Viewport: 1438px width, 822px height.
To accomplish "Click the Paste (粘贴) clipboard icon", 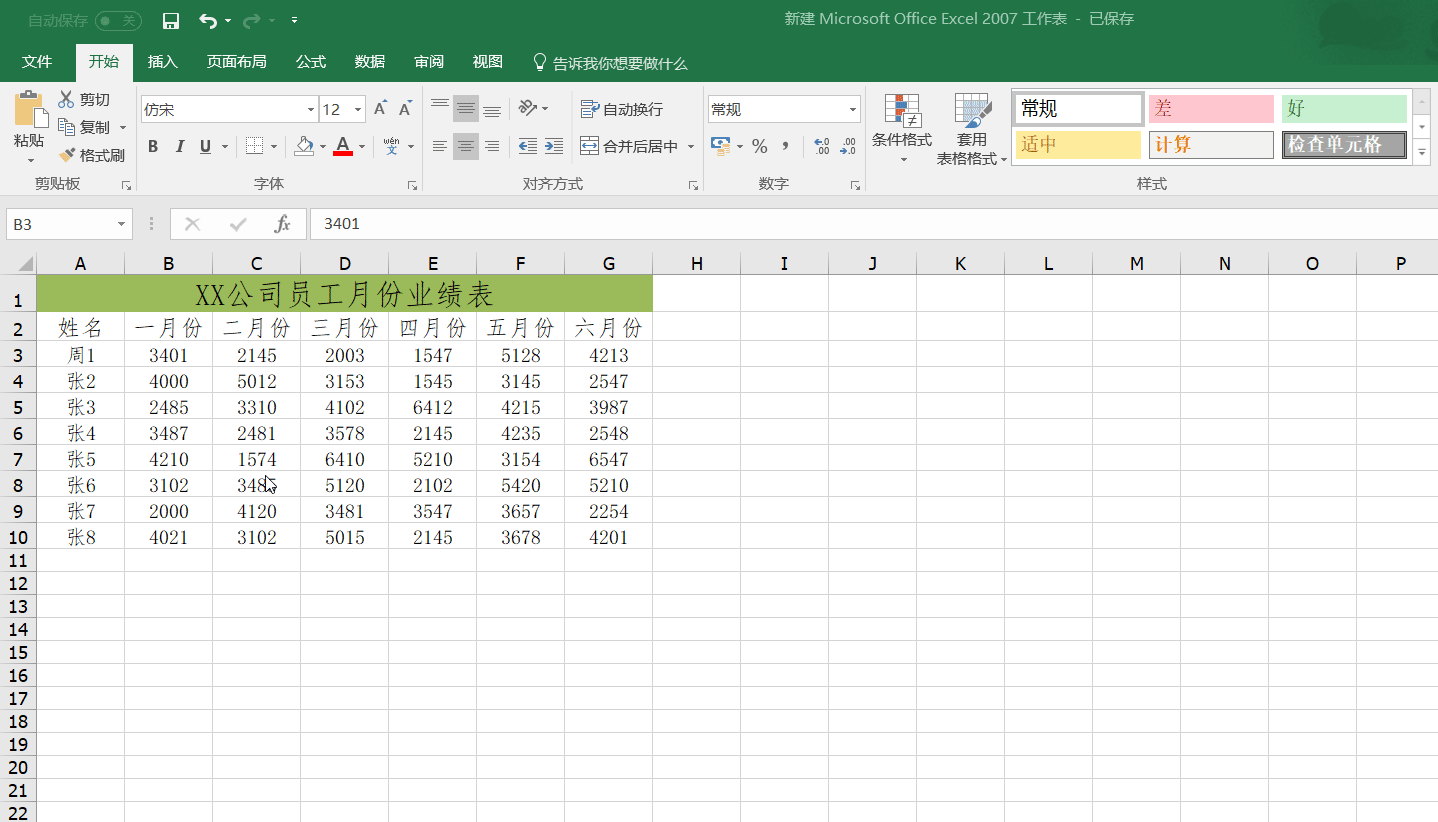I will 29,108.
